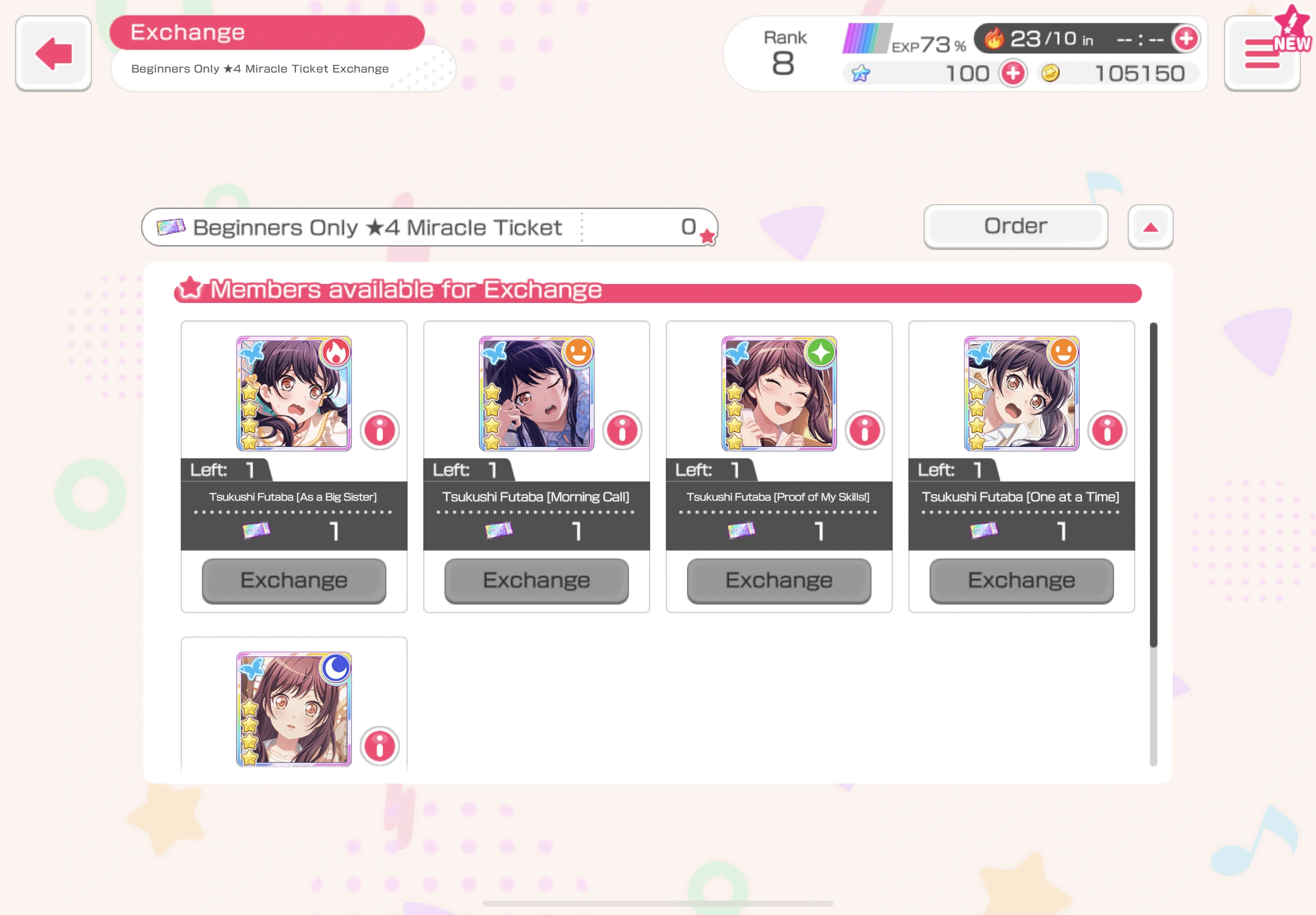Tap the rainbow EXP progress bar
Screen dimensions: 1316x915
867,38
